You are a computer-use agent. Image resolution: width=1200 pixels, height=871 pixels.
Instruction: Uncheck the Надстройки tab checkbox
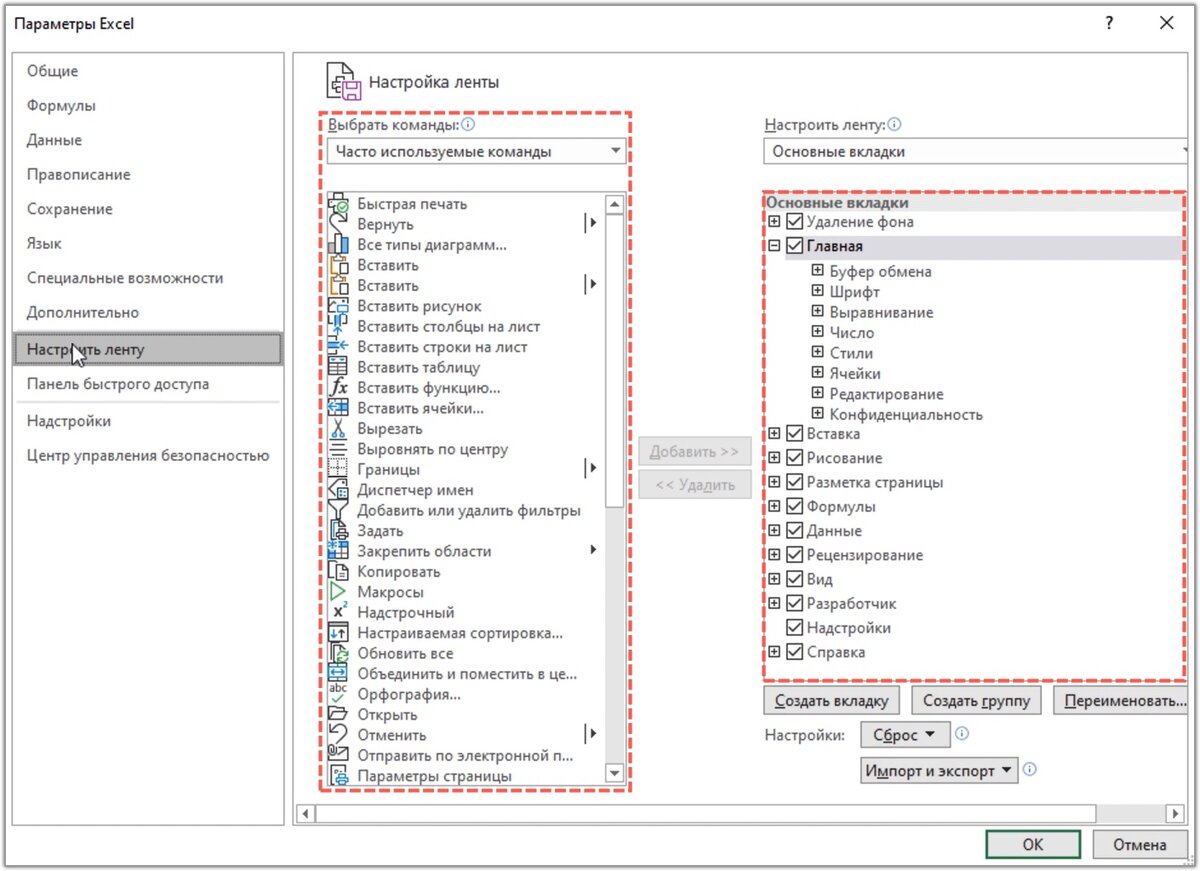tap(795, 628)
